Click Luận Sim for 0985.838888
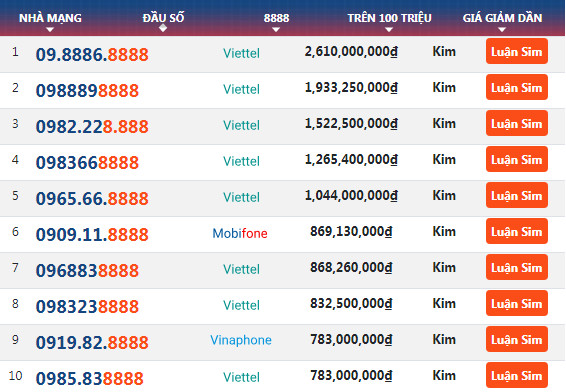 click(x=517, y=375)
